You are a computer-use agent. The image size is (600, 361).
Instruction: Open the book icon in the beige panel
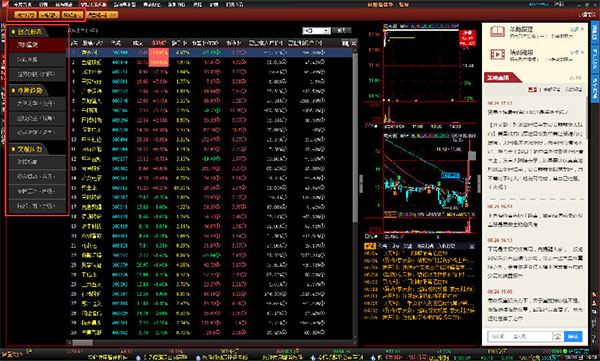tap(497, 32)
